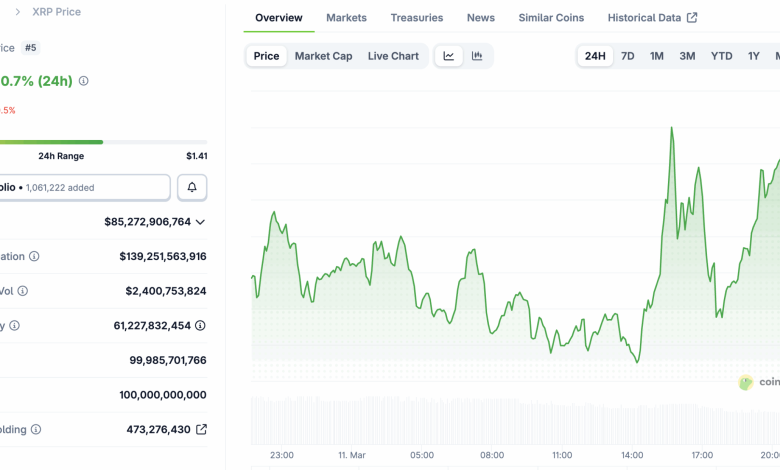Screen dimensions: 780x470
Task: Click info icon next to 0.7% (24h)
Action: (83, 81)
